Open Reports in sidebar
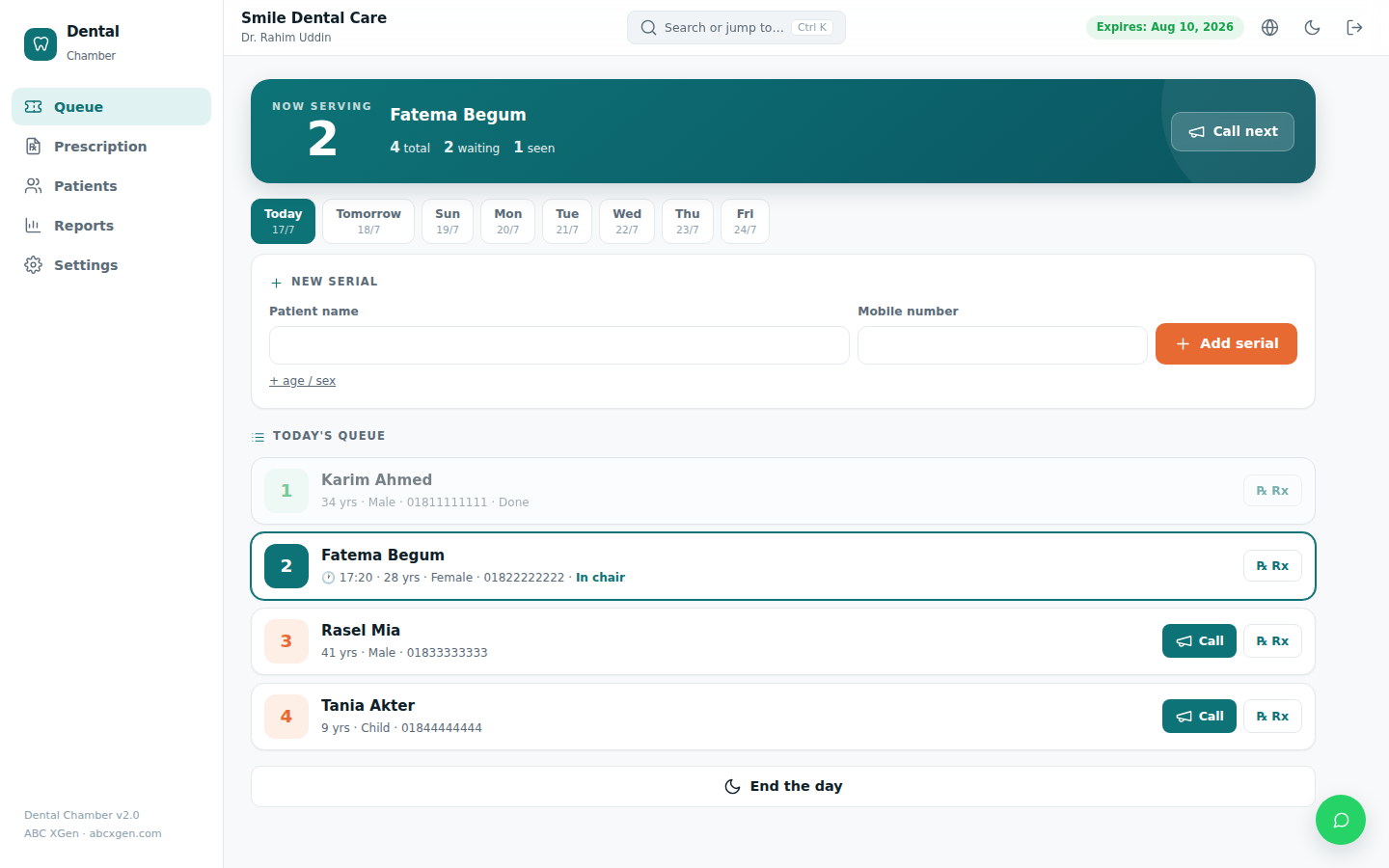The image size is (1389, 868). 111,225
